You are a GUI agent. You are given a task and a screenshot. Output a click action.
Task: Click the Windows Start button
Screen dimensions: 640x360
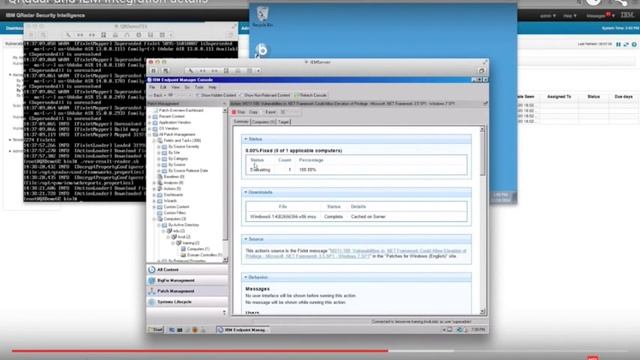tap(156, 330)
